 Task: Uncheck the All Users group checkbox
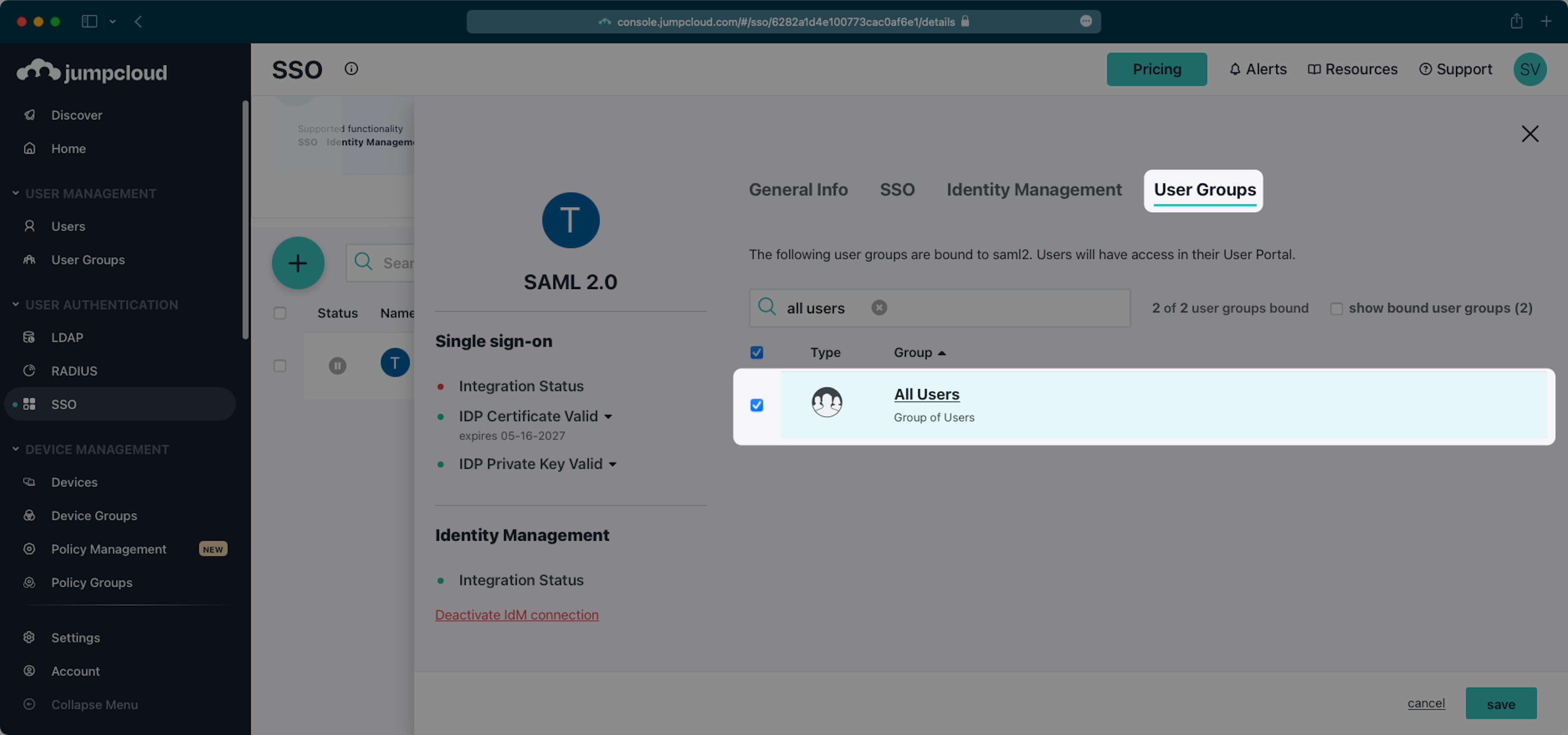pyautogui.click(x=757, y=405)
